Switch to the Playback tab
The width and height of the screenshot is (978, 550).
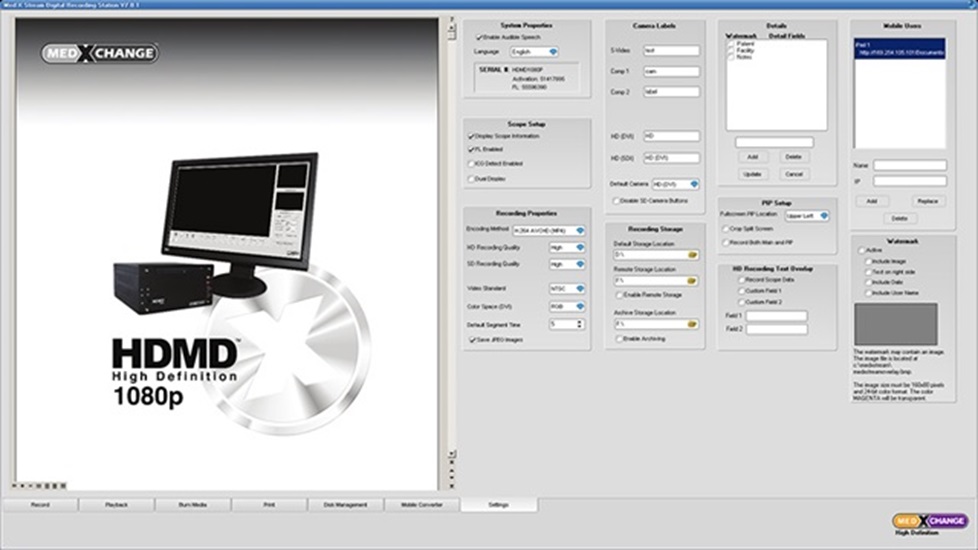pos(117,504)
